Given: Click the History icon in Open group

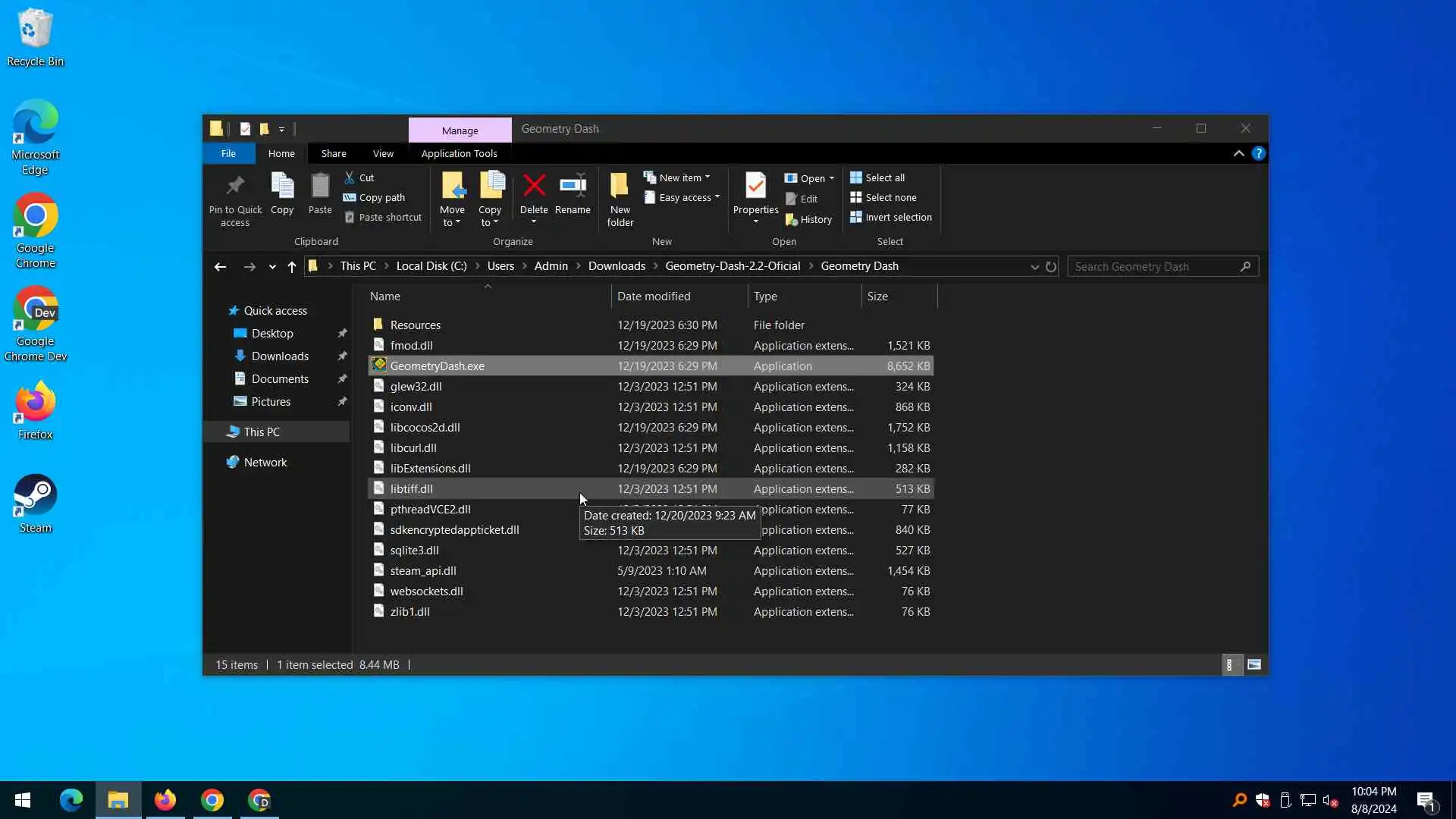Looking at the screenshot, I should click(x=808, y=219).
